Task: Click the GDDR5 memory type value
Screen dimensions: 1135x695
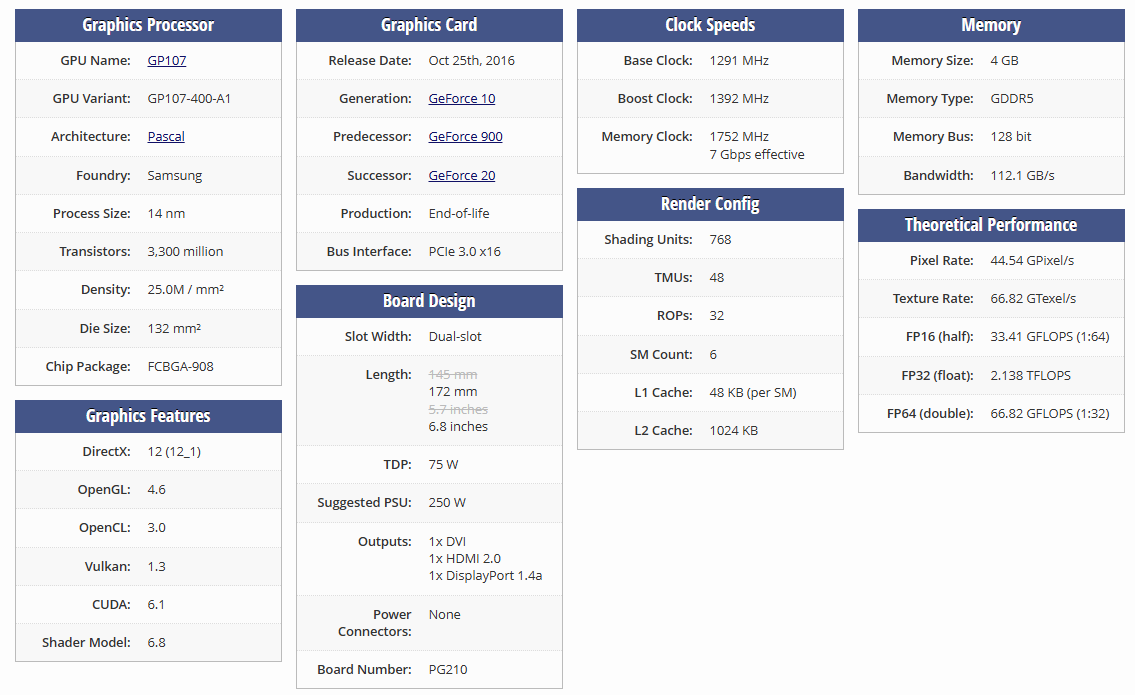Action: pyautogui.click(x=1012, y=98)
